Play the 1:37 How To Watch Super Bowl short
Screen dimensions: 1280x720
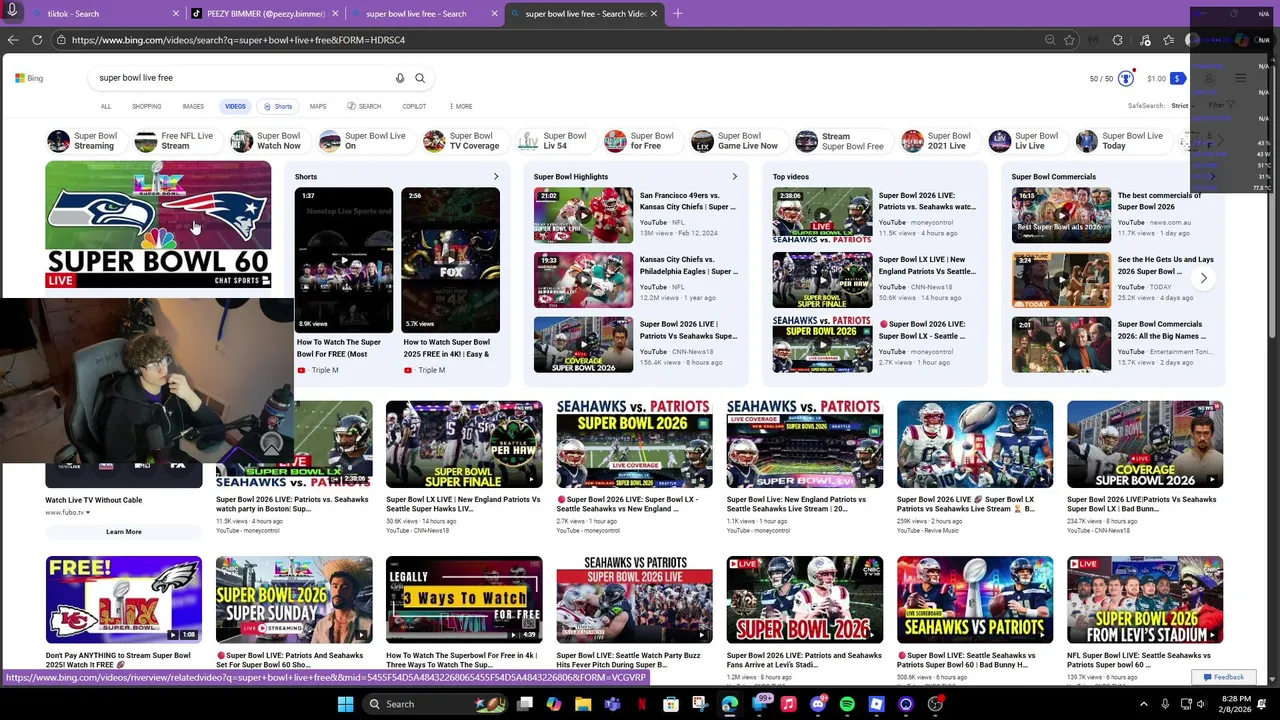pyautogui.click(x=344, y=259)
